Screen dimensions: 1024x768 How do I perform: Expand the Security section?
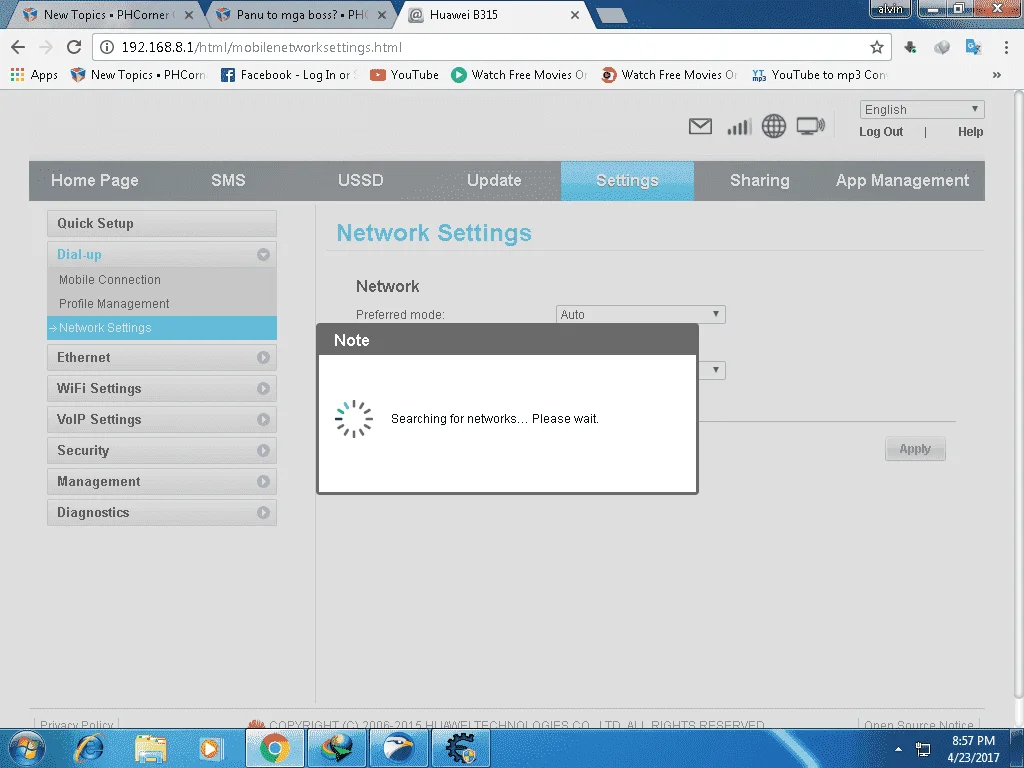coord(162,451)
